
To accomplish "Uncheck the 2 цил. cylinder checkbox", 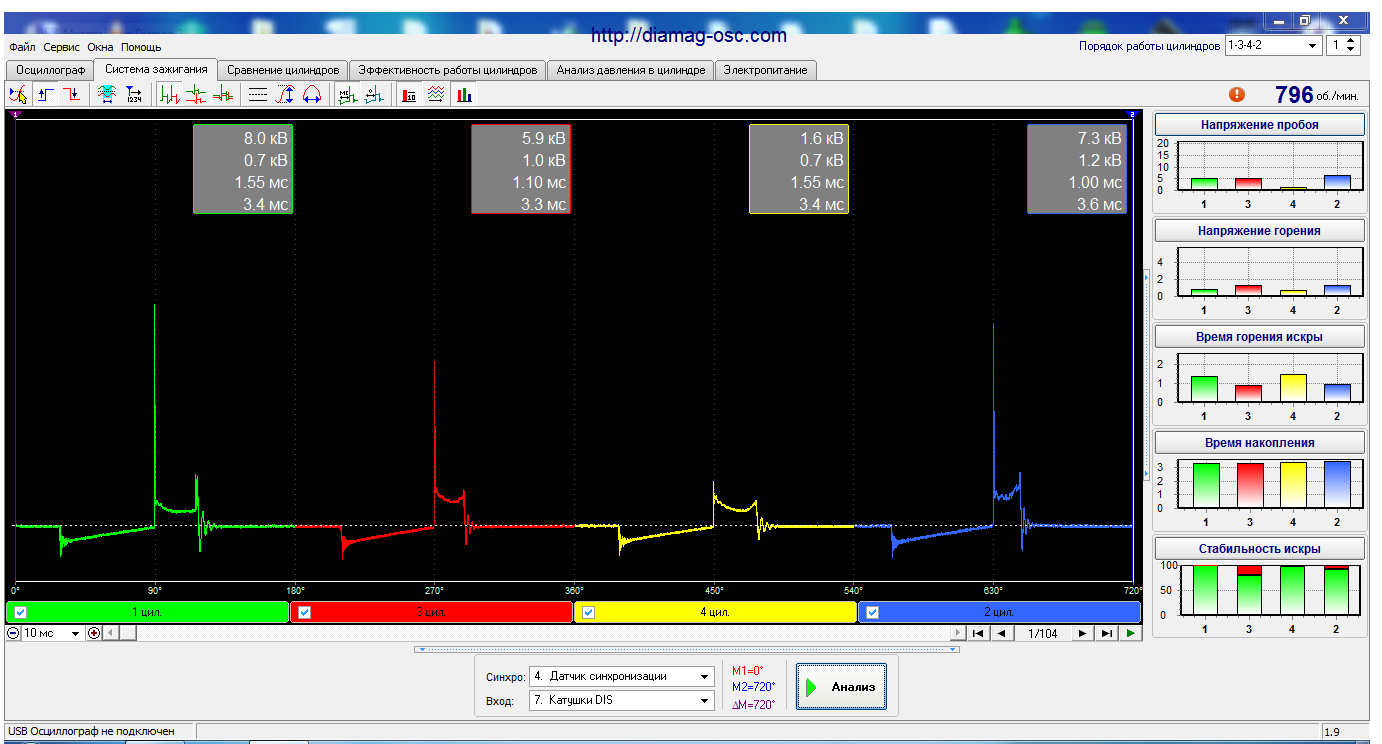I will pos(873,613).
